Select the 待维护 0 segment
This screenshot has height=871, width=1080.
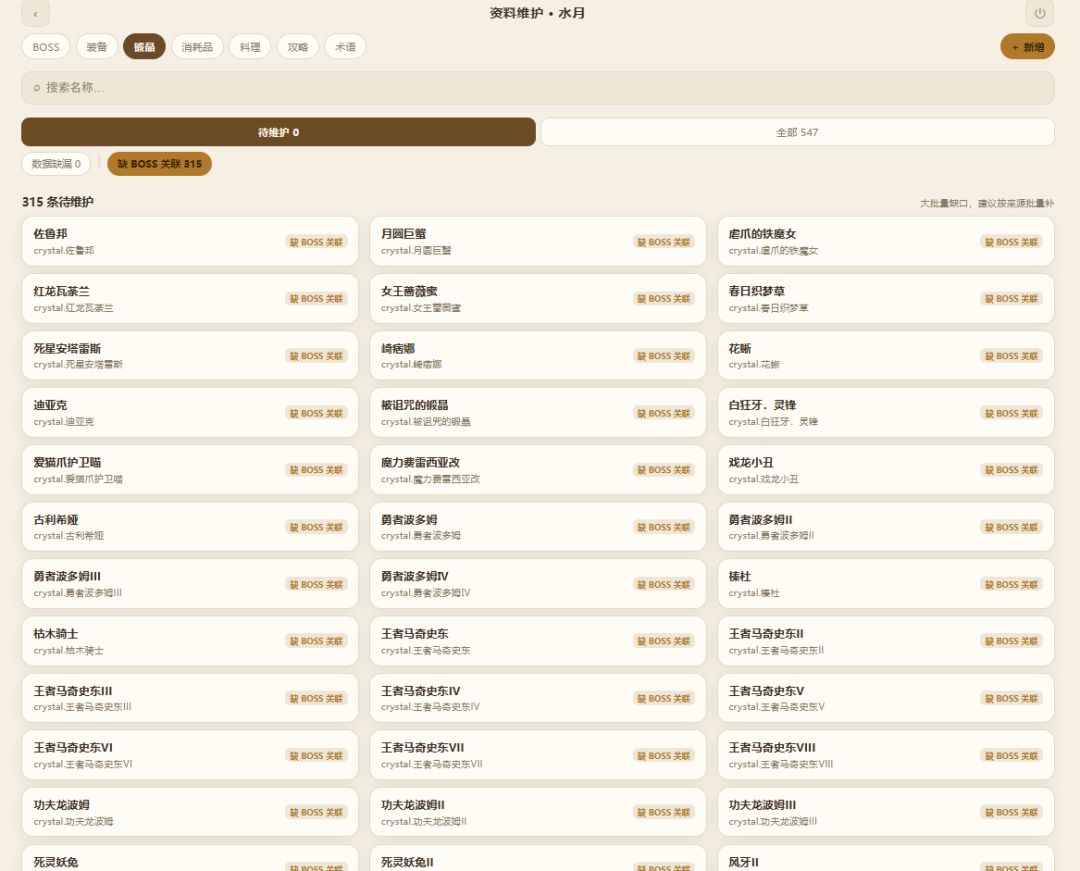click(278, 132)
